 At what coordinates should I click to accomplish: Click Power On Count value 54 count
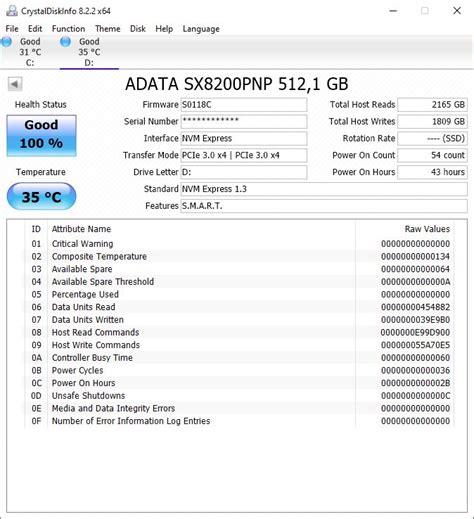[432, 155]
